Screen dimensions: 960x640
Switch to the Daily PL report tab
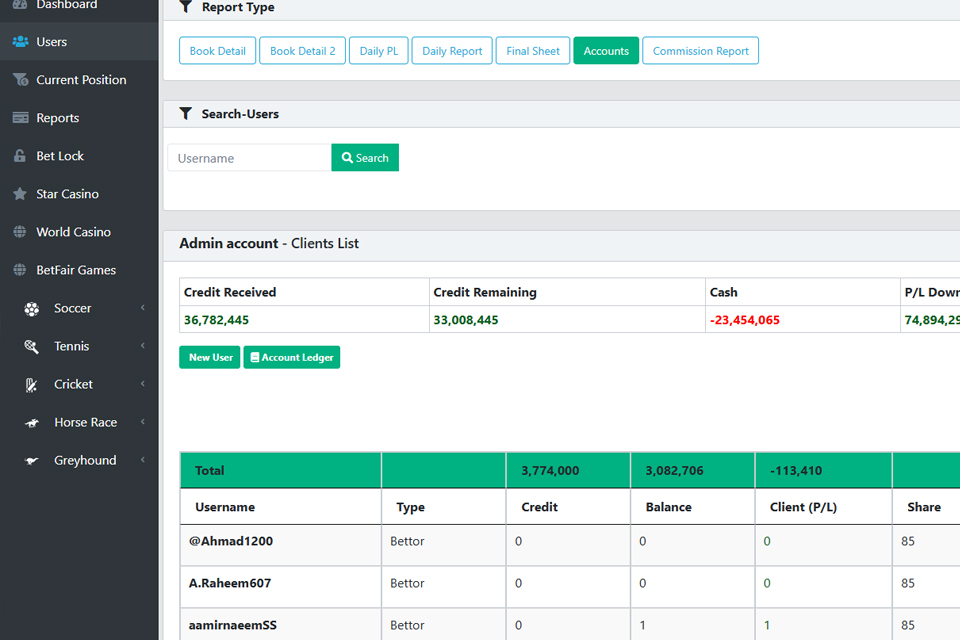[378, 51]
